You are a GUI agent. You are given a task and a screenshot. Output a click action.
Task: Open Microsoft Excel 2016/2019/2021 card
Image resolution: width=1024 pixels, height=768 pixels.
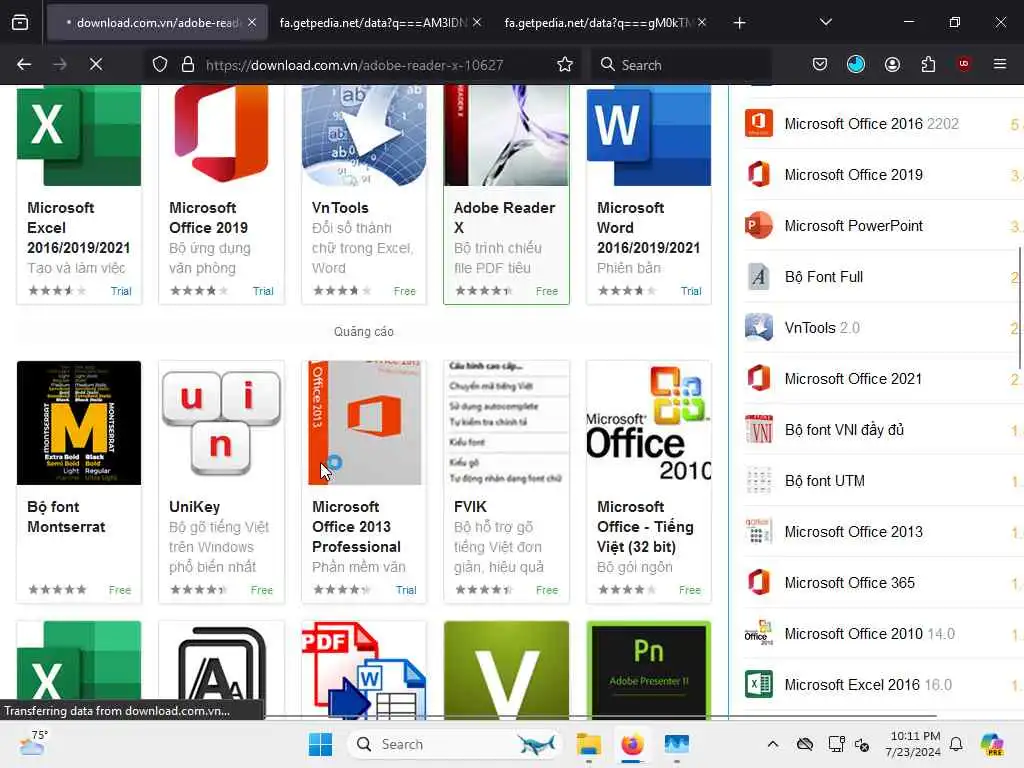[x=78, y=194]
